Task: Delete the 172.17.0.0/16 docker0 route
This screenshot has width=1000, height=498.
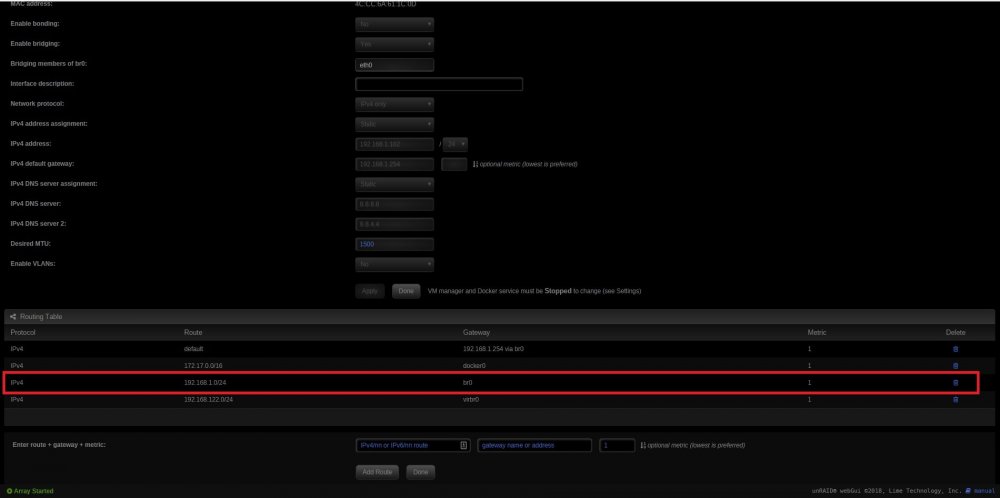Action: pos(955,366)
